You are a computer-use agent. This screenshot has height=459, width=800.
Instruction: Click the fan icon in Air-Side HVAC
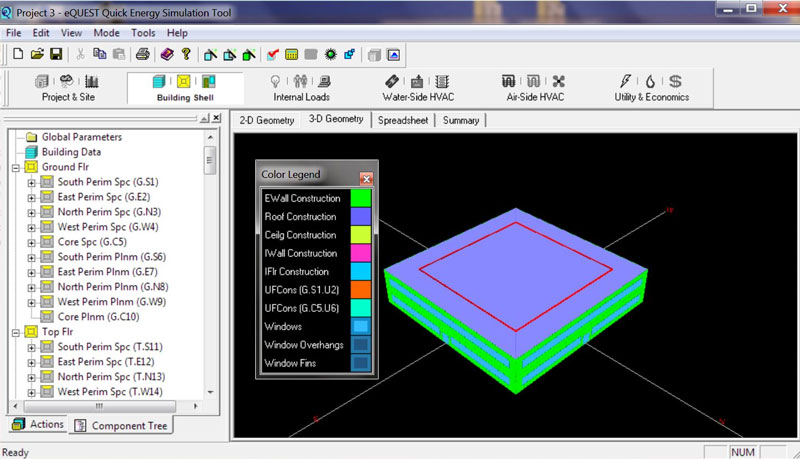[559, 81]
